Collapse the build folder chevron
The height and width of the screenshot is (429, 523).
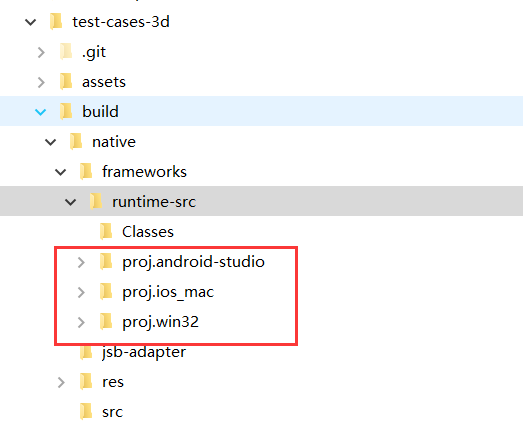coord(41,112)
